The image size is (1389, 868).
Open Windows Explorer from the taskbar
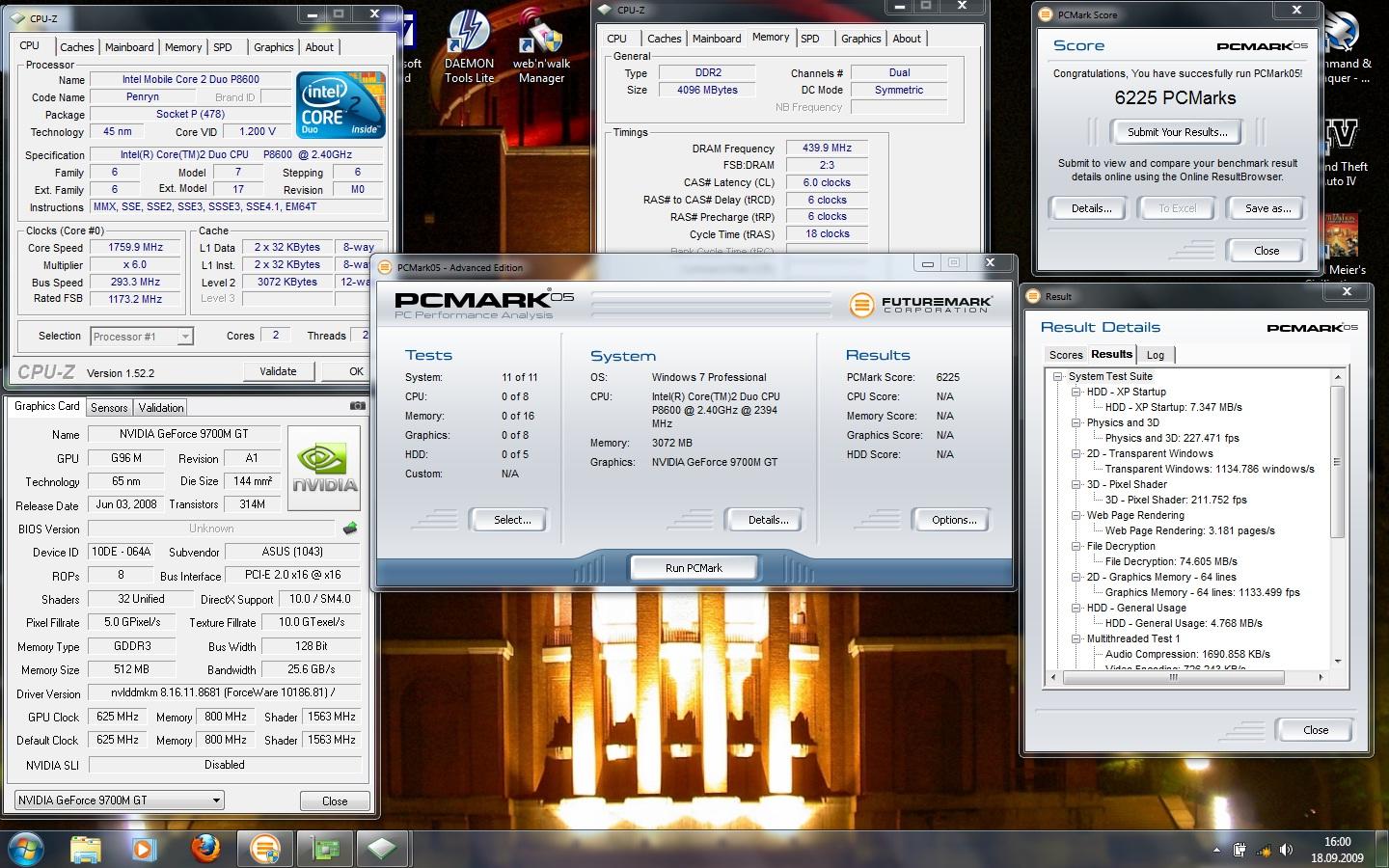click(x=86, y=849)
